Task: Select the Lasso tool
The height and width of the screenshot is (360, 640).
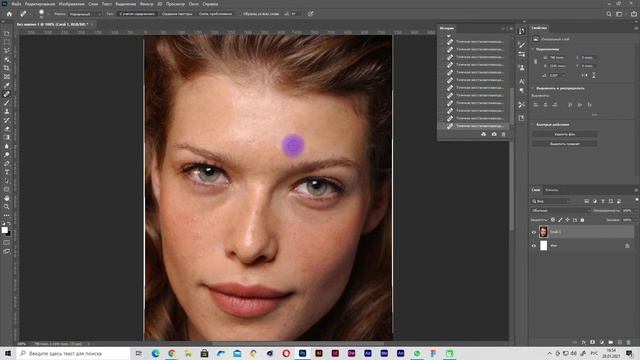Action: (7, 51)
